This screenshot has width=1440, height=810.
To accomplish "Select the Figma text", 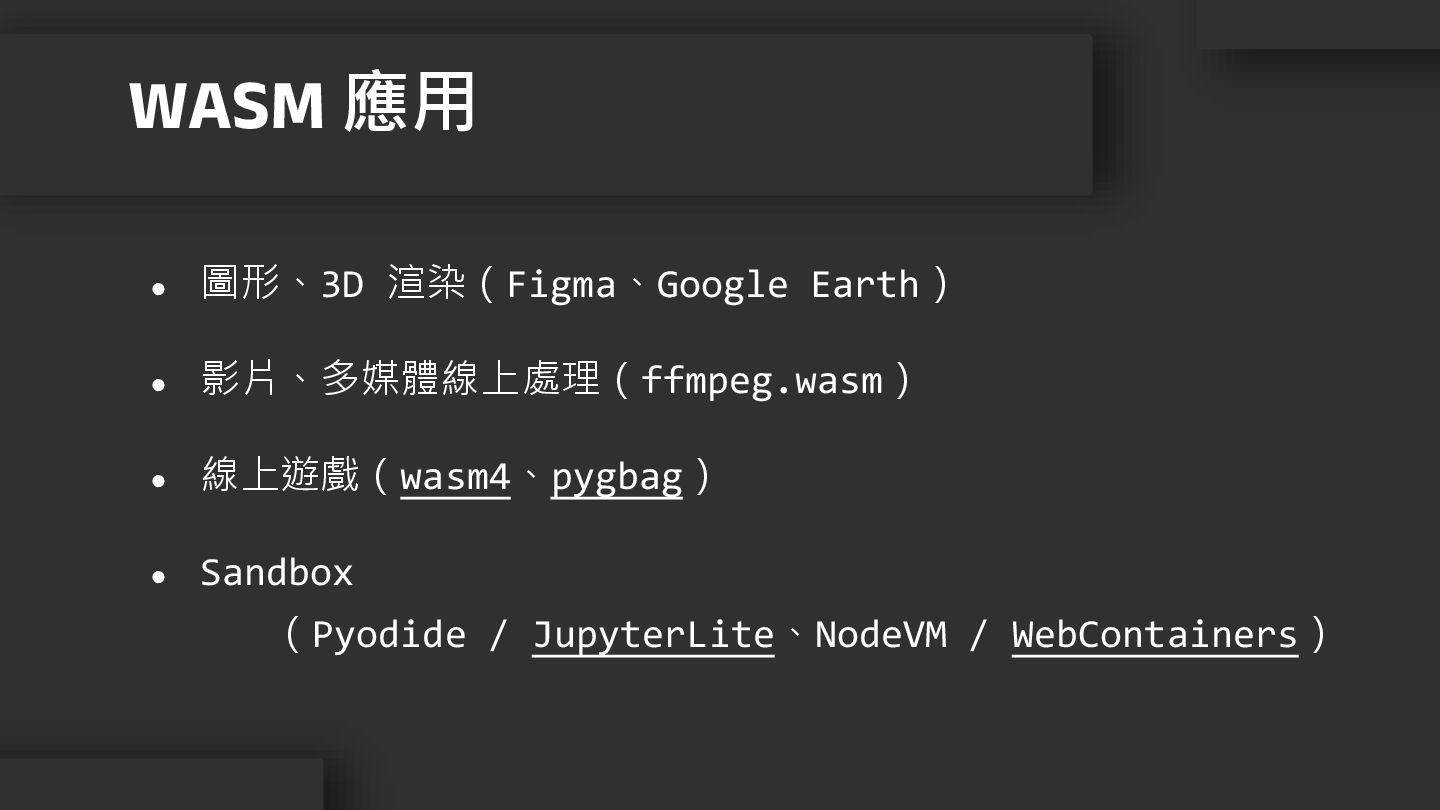I will 561,285.
